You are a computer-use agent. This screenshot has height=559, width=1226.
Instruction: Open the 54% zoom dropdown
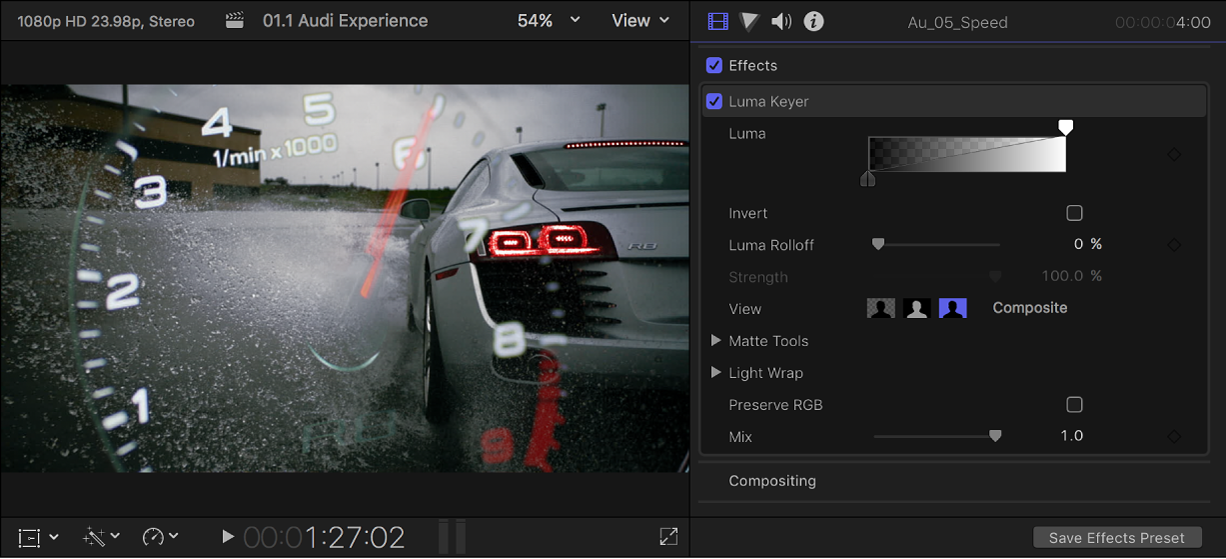tap(548, 20)
